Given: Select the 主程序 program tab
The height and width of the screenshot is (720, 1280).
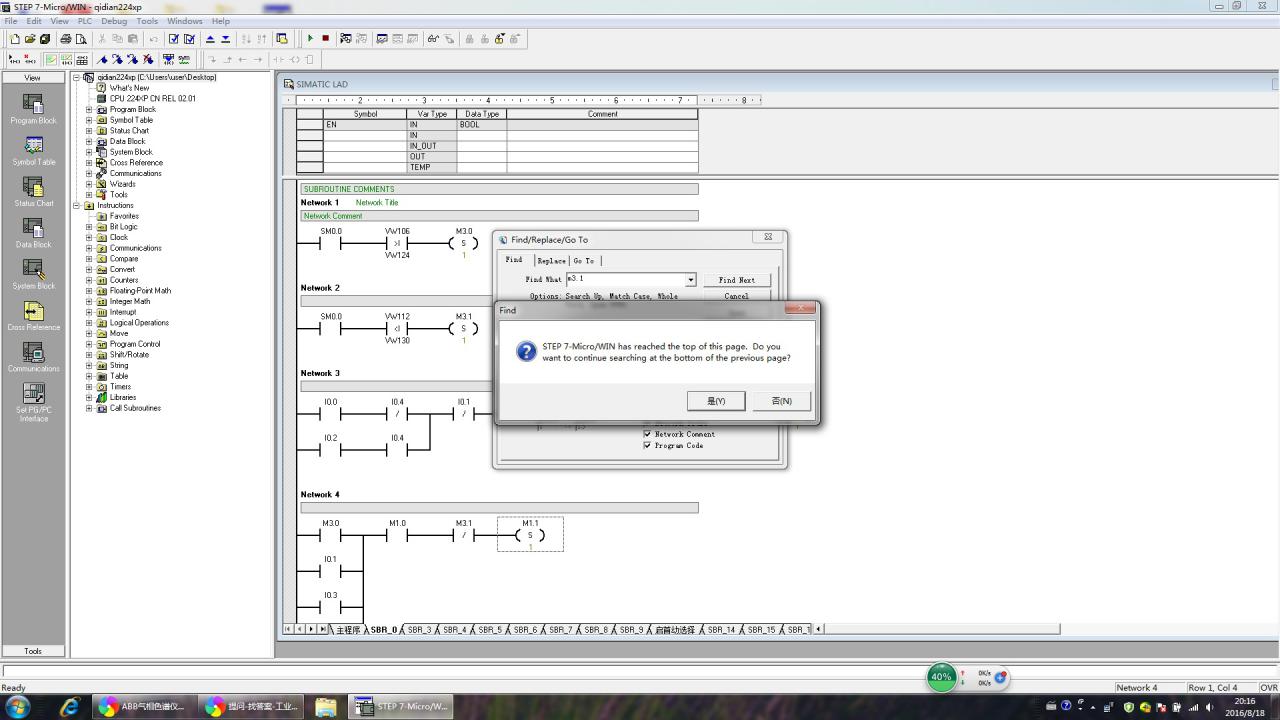Looking at the screenshot, I should 347,630.
